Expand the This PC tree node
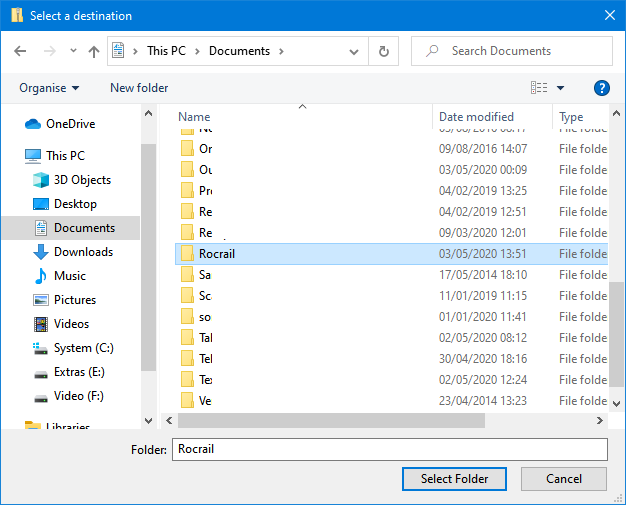This screenshot has width=626, height=505. tap(13, 156)
